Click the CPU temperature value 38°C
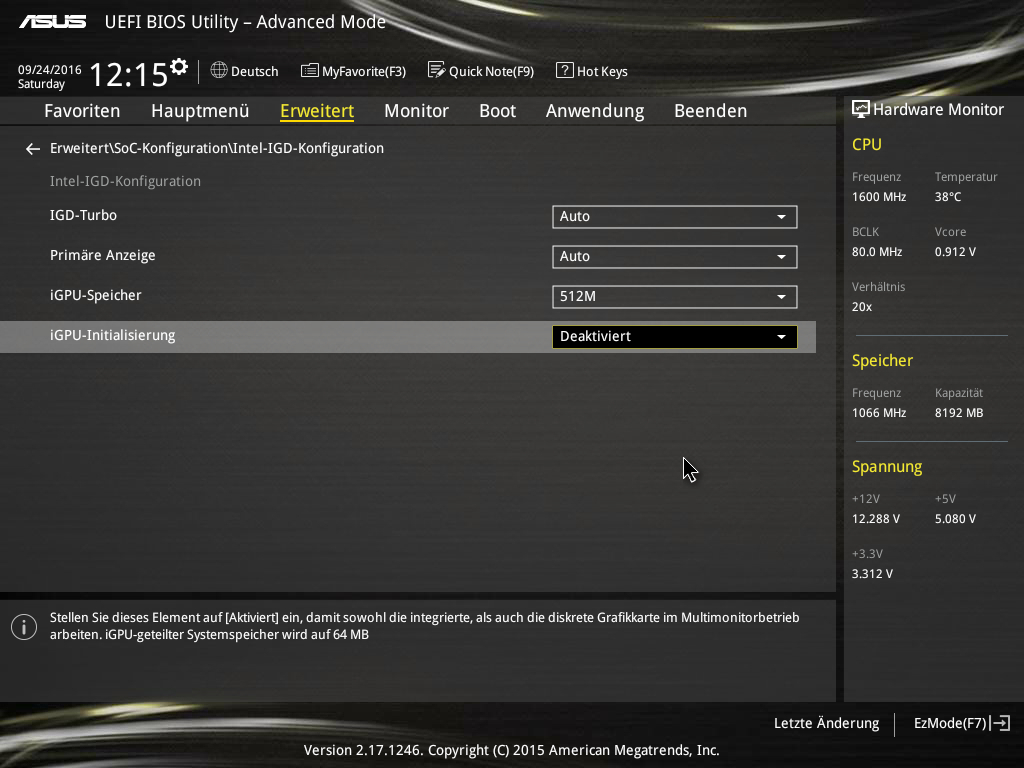 pyautogui.click(x=948, y=197)
